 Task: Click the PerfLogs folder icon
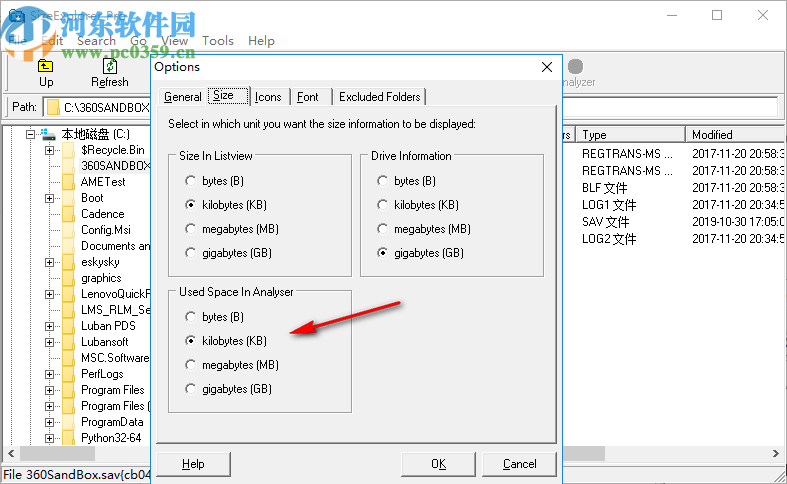click(x=69, y=374)
